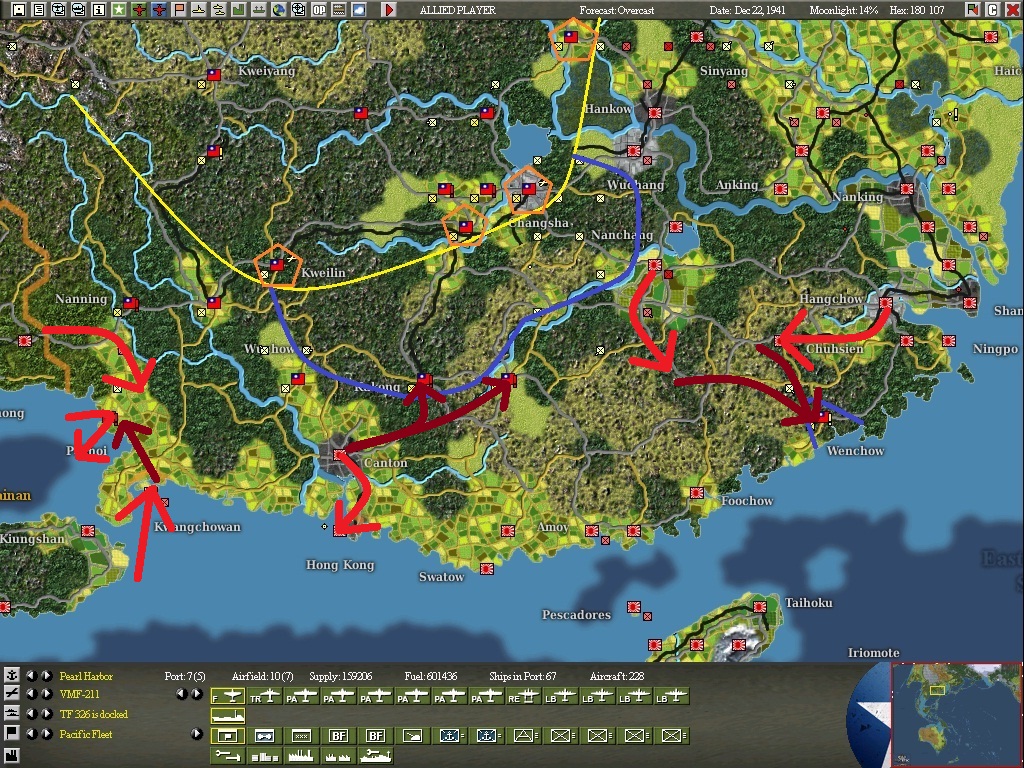Screen dimensions: 1024x768
Task: Select the headquarters flag unit icon
Action: point(228,736)
